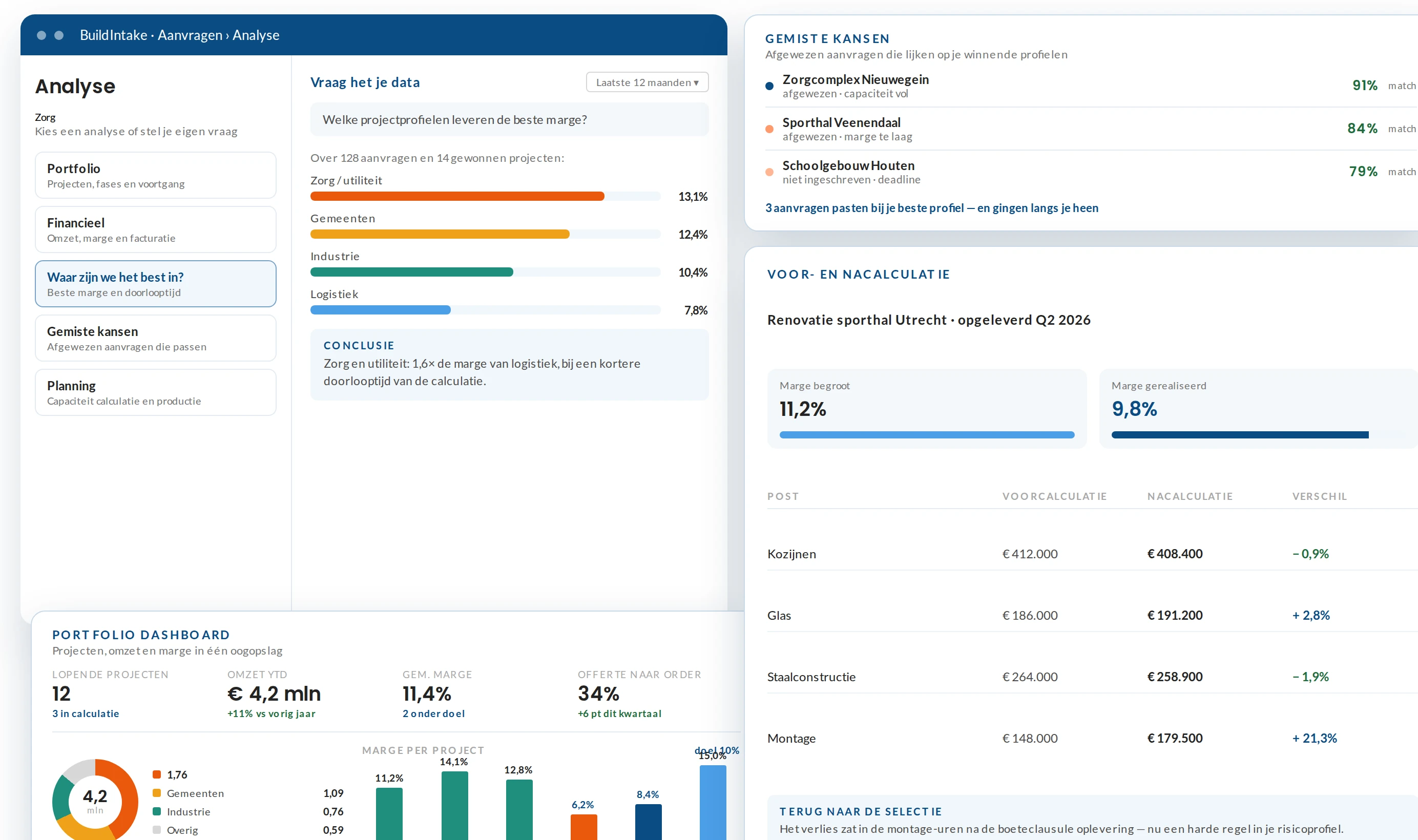Click the Lopende projecten value 12
Viewport: 1418px width, 840px height.
pos(61,694)
